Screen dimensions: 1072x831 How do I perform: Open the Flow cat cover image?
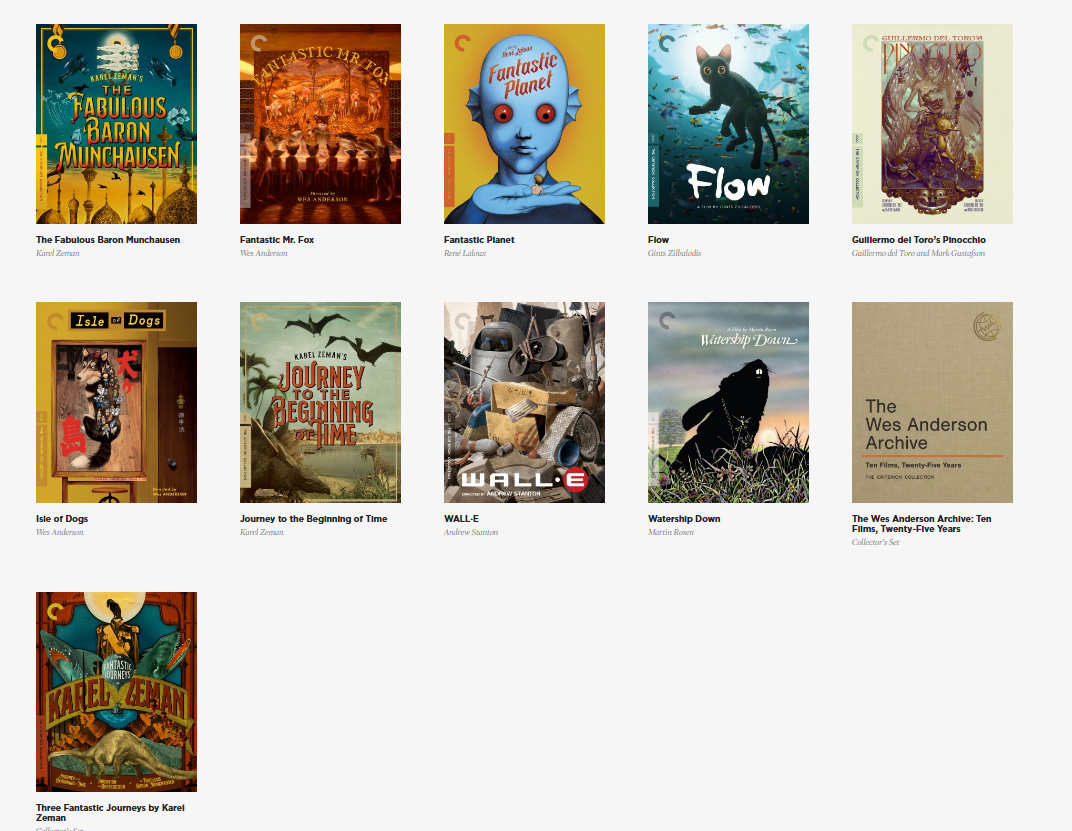pos(728,124)
